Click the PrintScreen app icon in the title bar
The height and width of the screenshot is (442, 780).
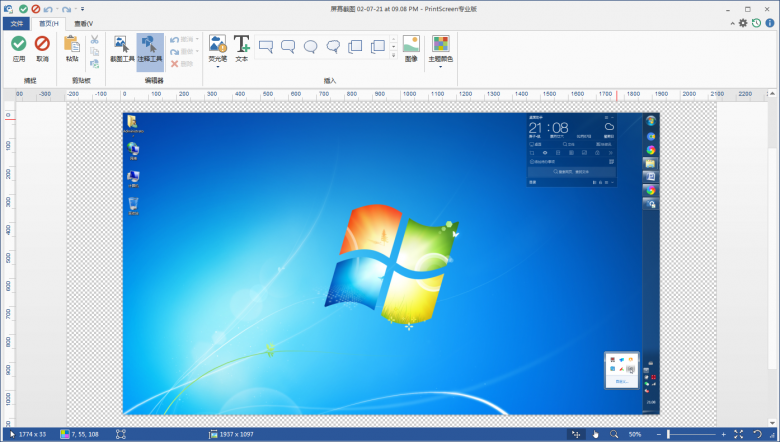(8, 9)
